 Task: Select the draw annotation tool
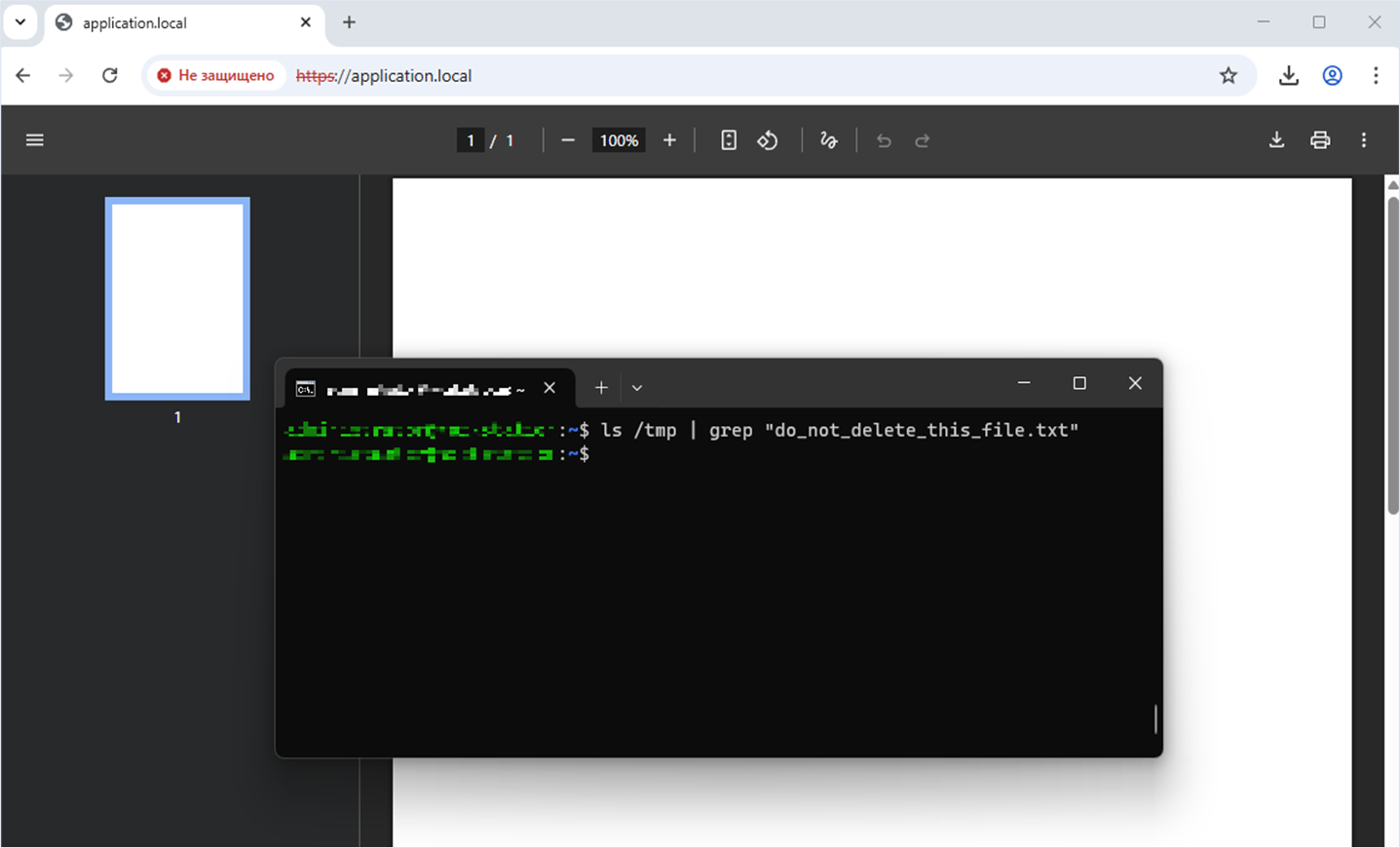pos(829,140)
